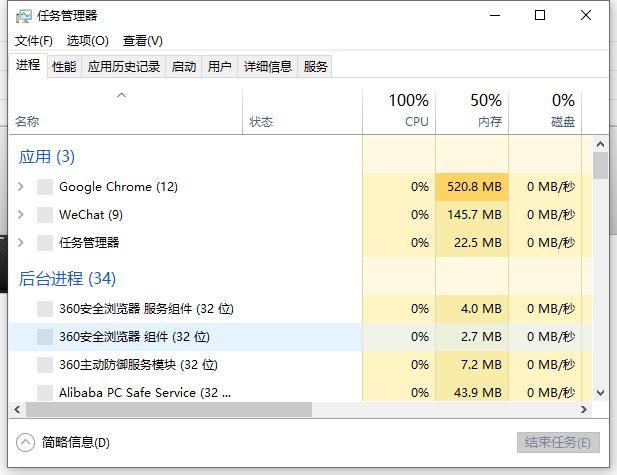Screen dimensions: 617x475
Task: Switch to the 性能 tab
Action: (x=64, y=67)
